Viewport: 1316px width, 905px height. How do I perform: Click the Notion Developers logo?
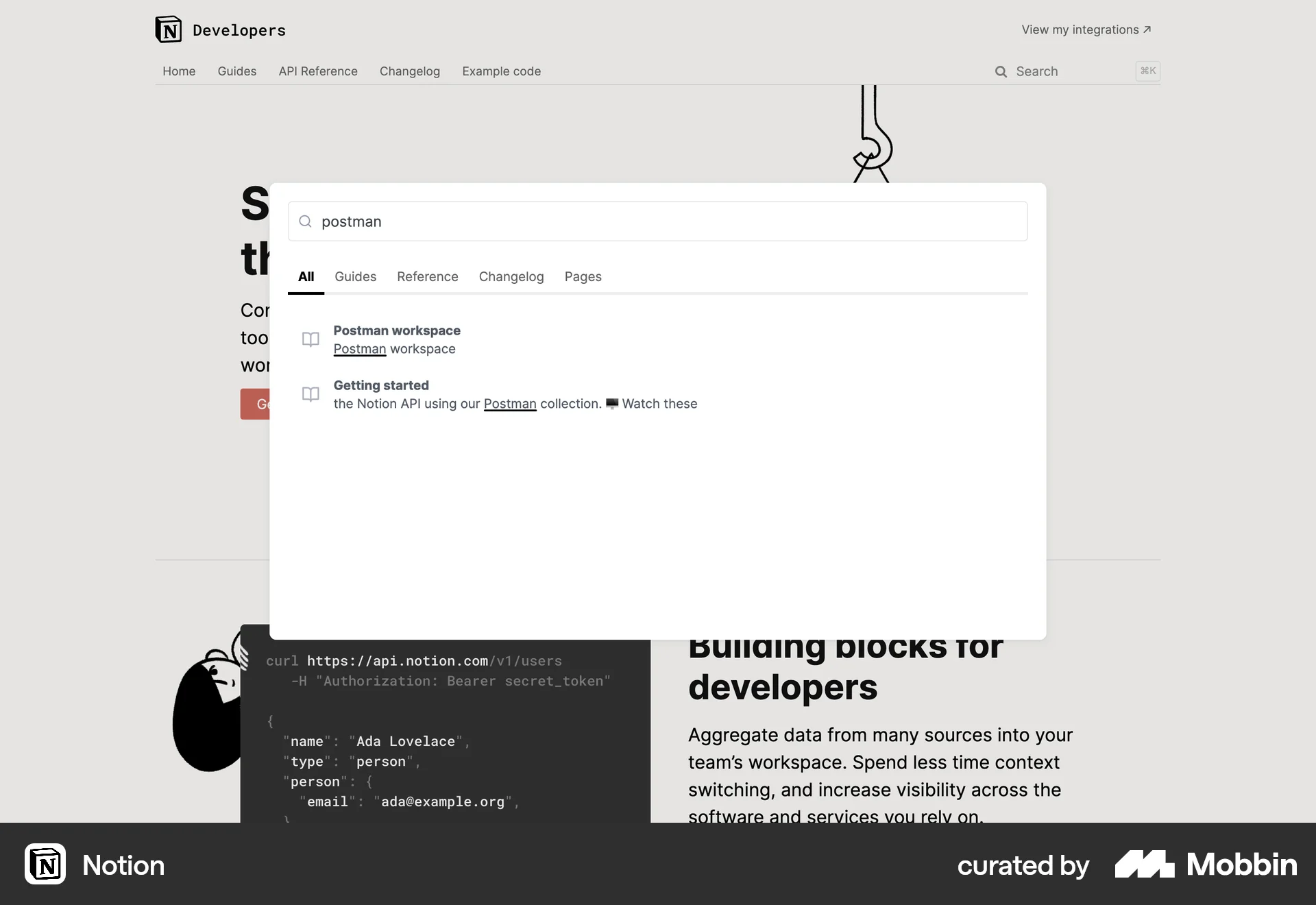click(x=219, y=29)
